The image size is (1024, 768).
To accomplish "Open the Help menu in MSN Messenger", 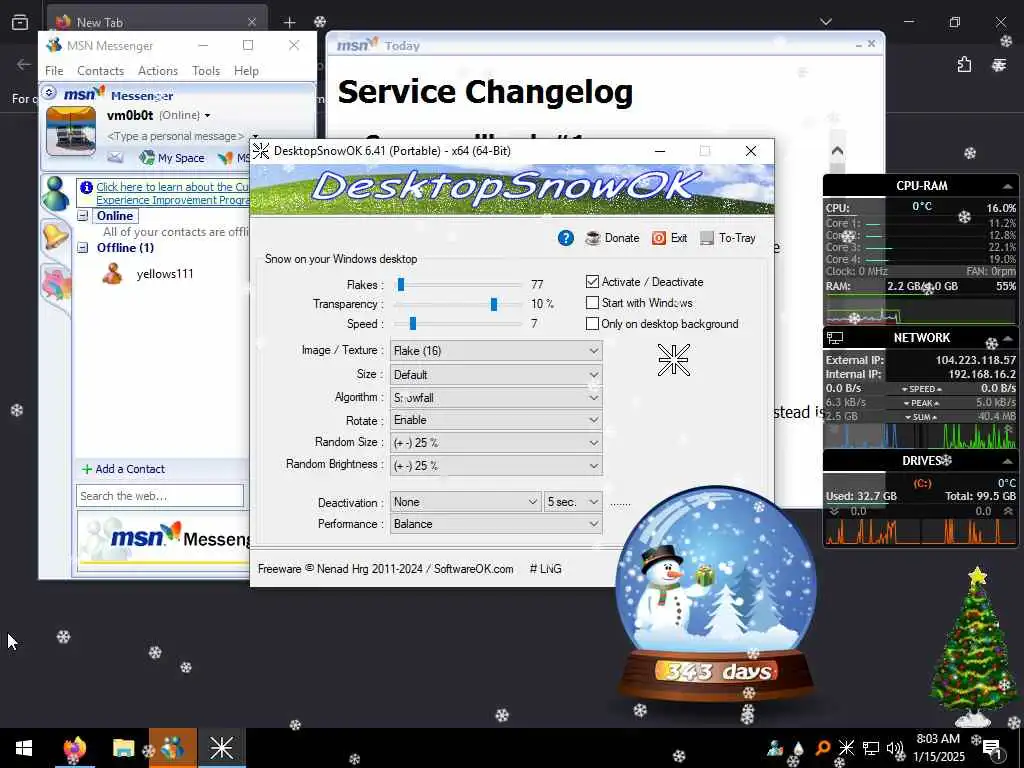I will click(x=246, y=71).
